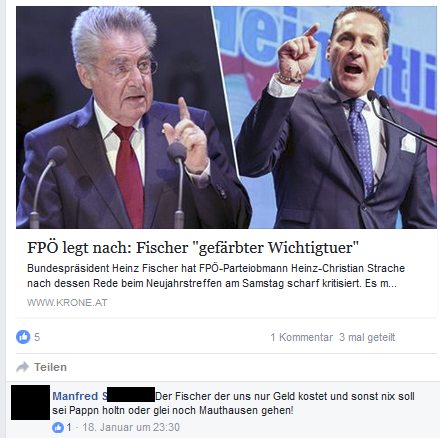This screenshot has height=438, width=440.
Task: Click the blue like reaction icon on the post
Action: point(23,337)
